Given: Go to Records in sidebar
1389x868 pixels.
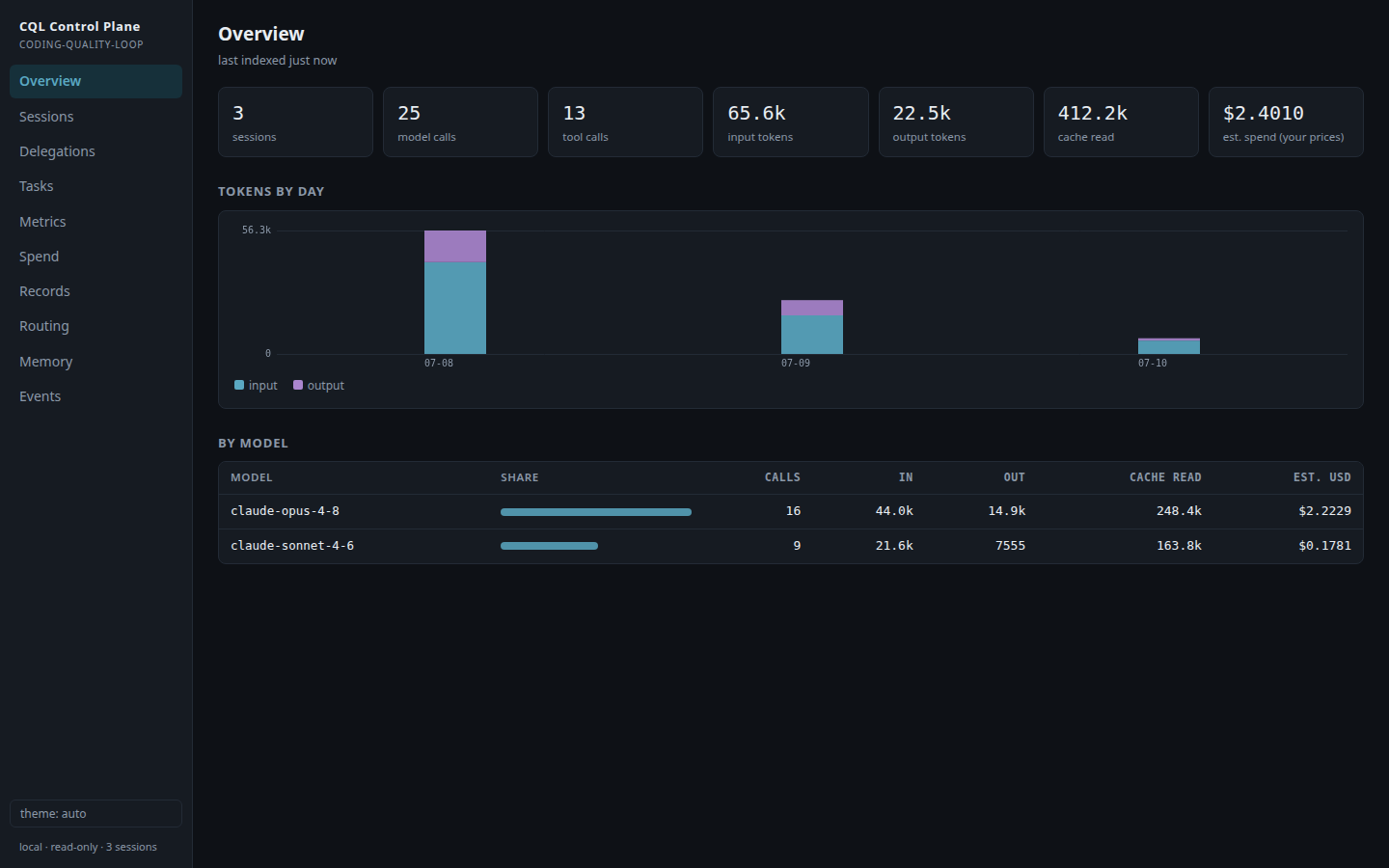Looking at the screenshot, I should click(95, 291).
